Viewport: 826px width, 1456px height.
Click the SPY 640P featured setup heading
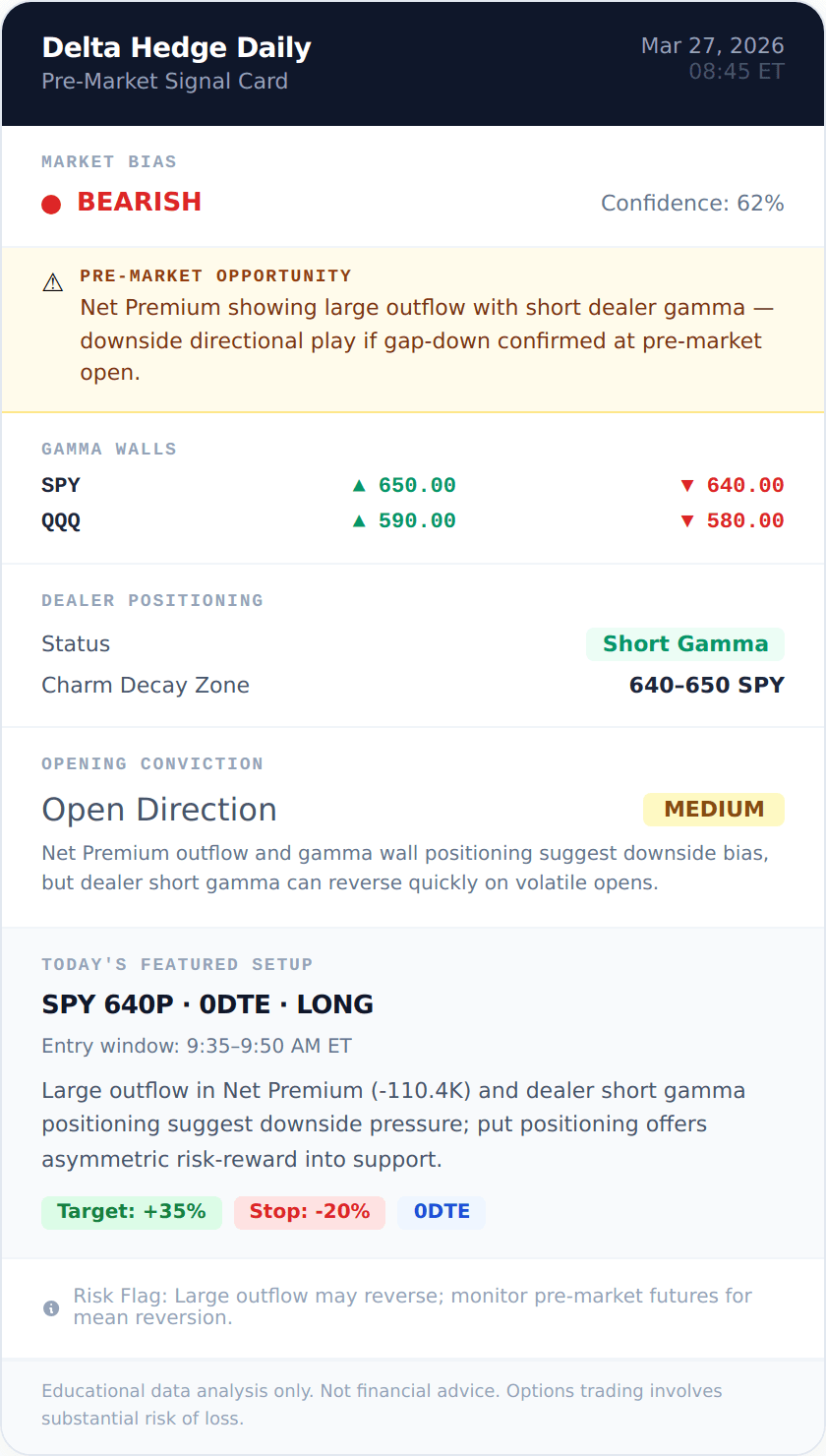coord(207,1004)
